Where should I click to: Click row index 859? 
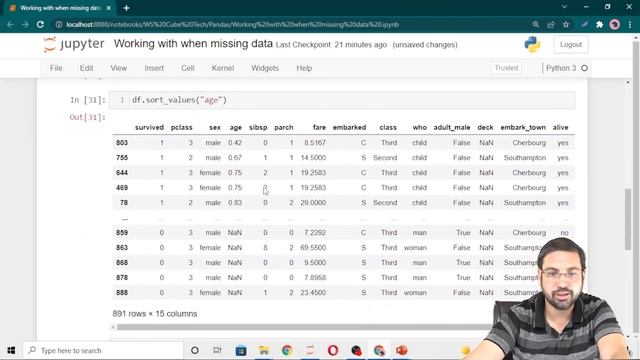[122, 233]
